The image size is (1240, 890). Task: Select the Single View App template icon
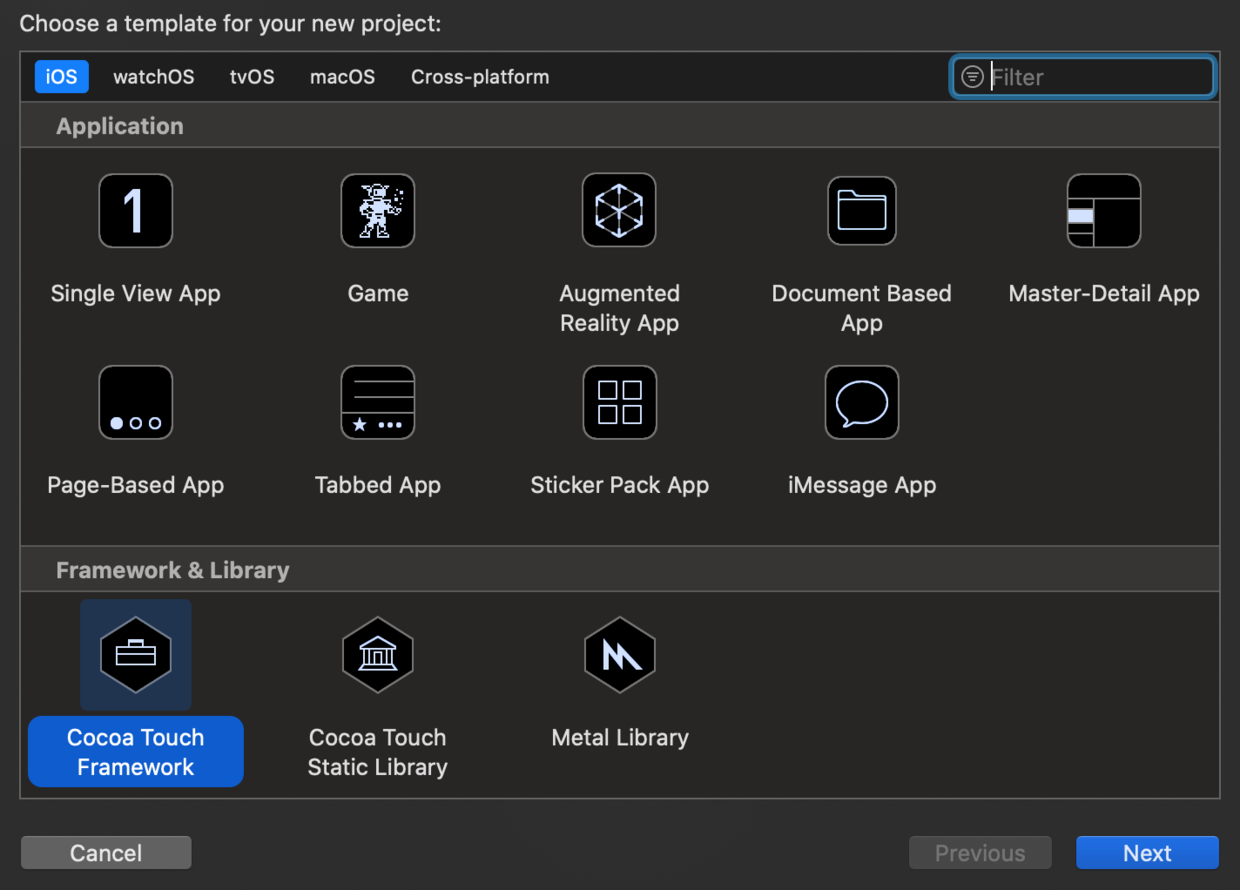tap(135, 210)
